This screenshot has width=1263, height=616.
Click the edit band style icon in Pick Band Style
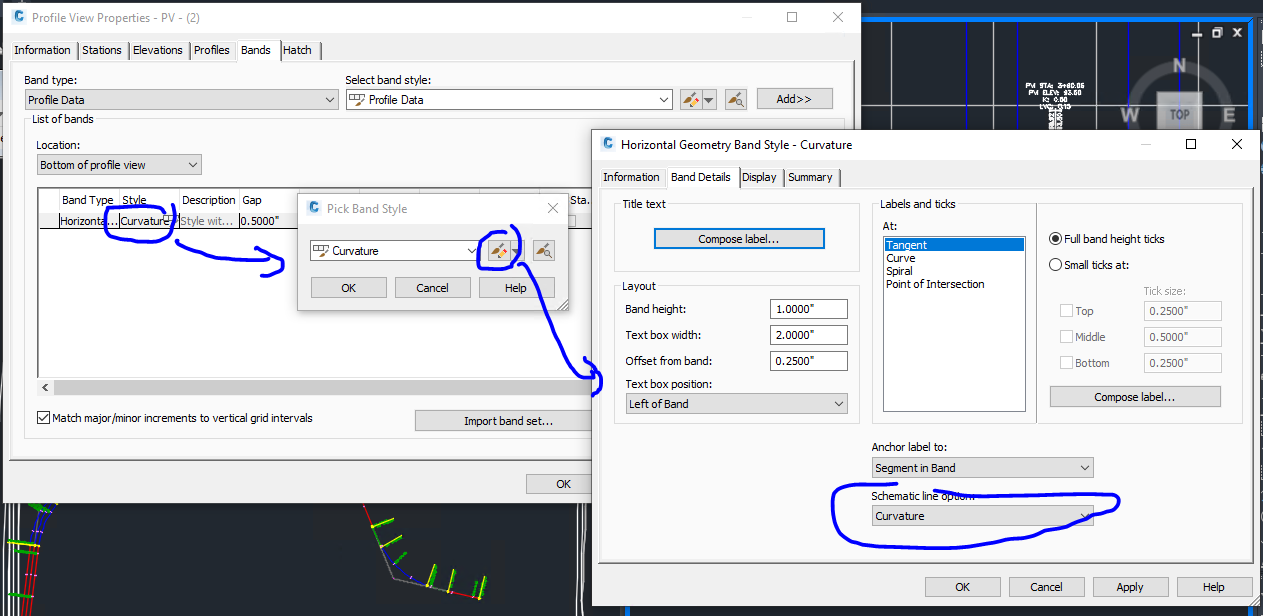tap(500, 250)
